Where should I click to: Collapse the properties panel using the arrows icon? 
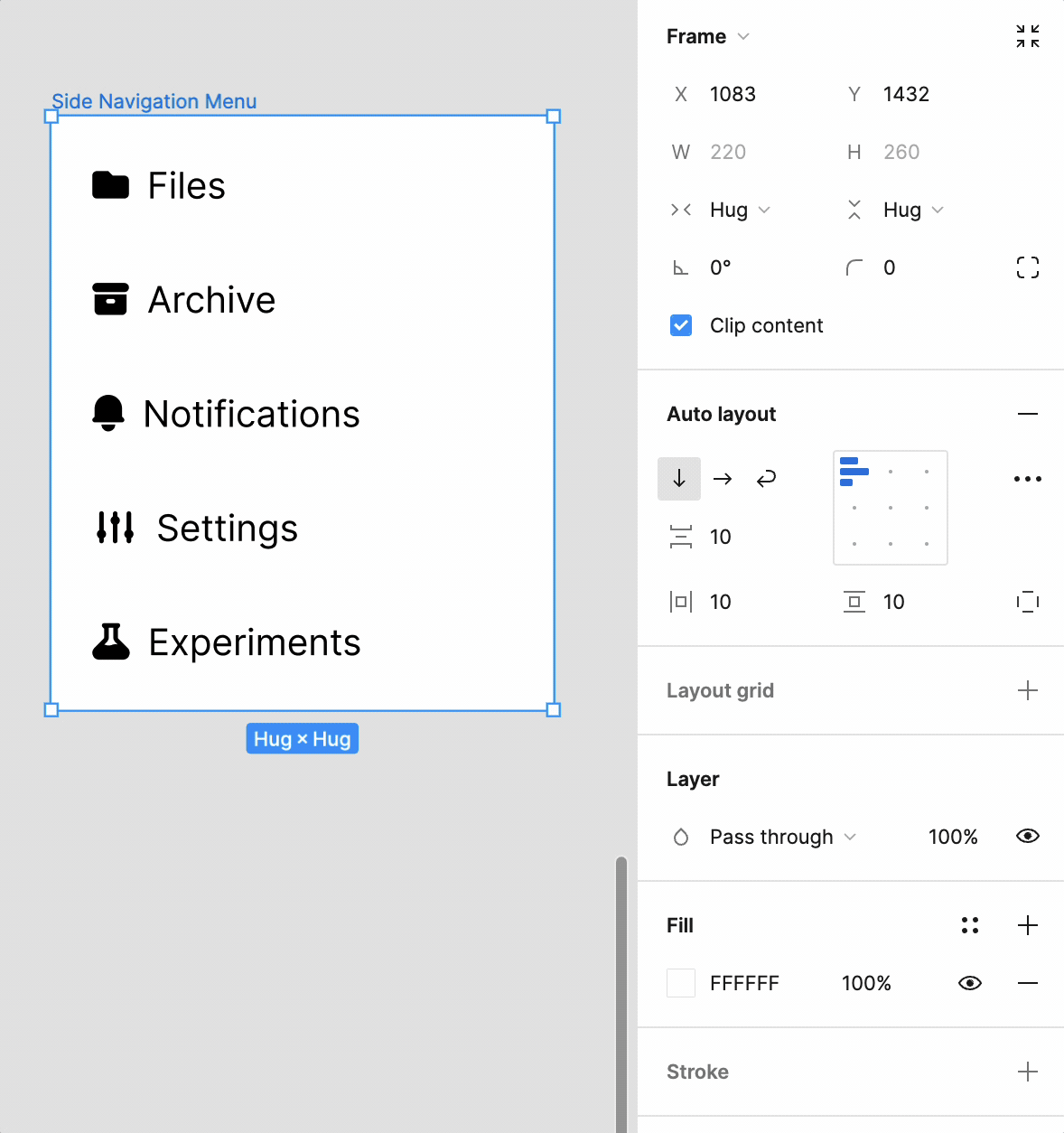[1027, 36]
